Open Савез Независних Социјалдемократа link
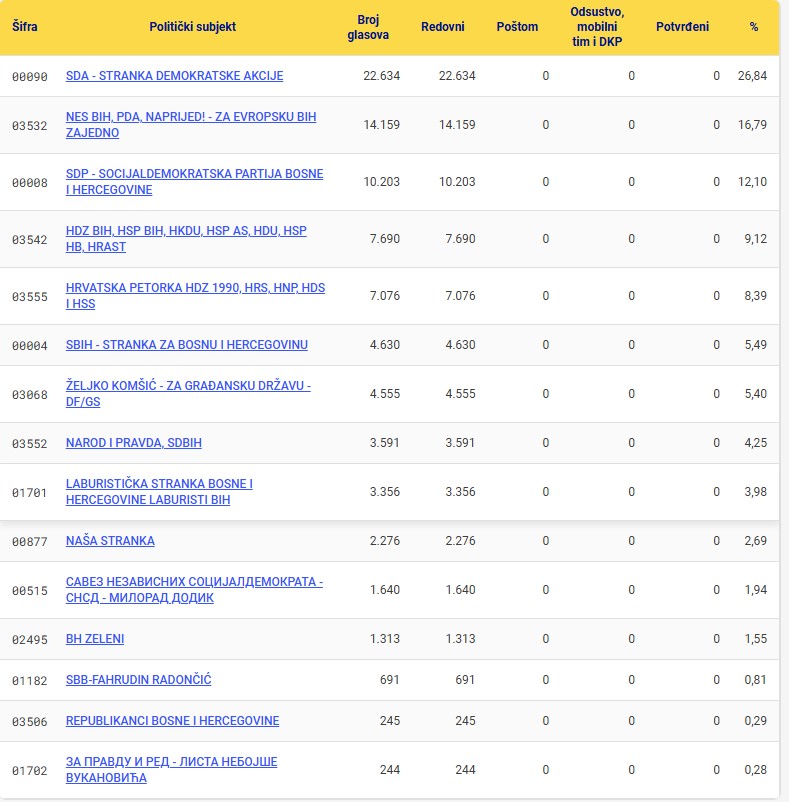The width and height of the screenshot is (789, 802). [x=194, y=590]
